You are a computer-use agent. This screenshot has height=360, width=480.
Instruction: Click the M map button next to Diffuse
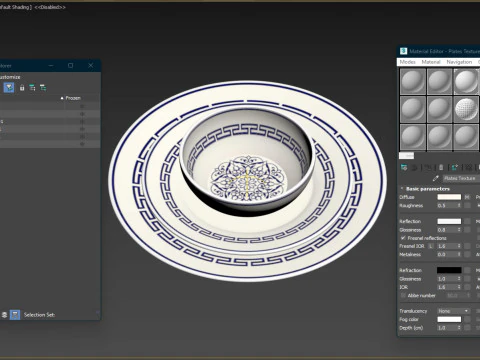[x=467, y=197]
